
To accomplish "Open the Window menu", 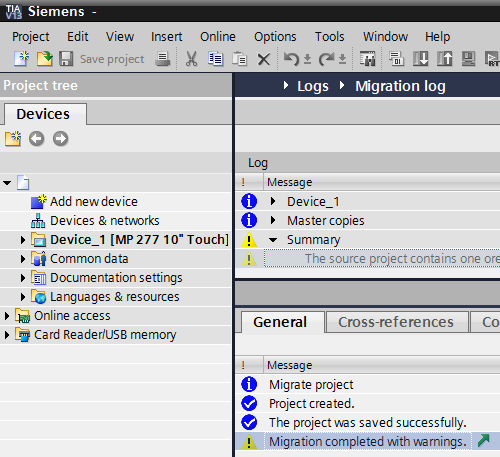I will coord(385,37).
